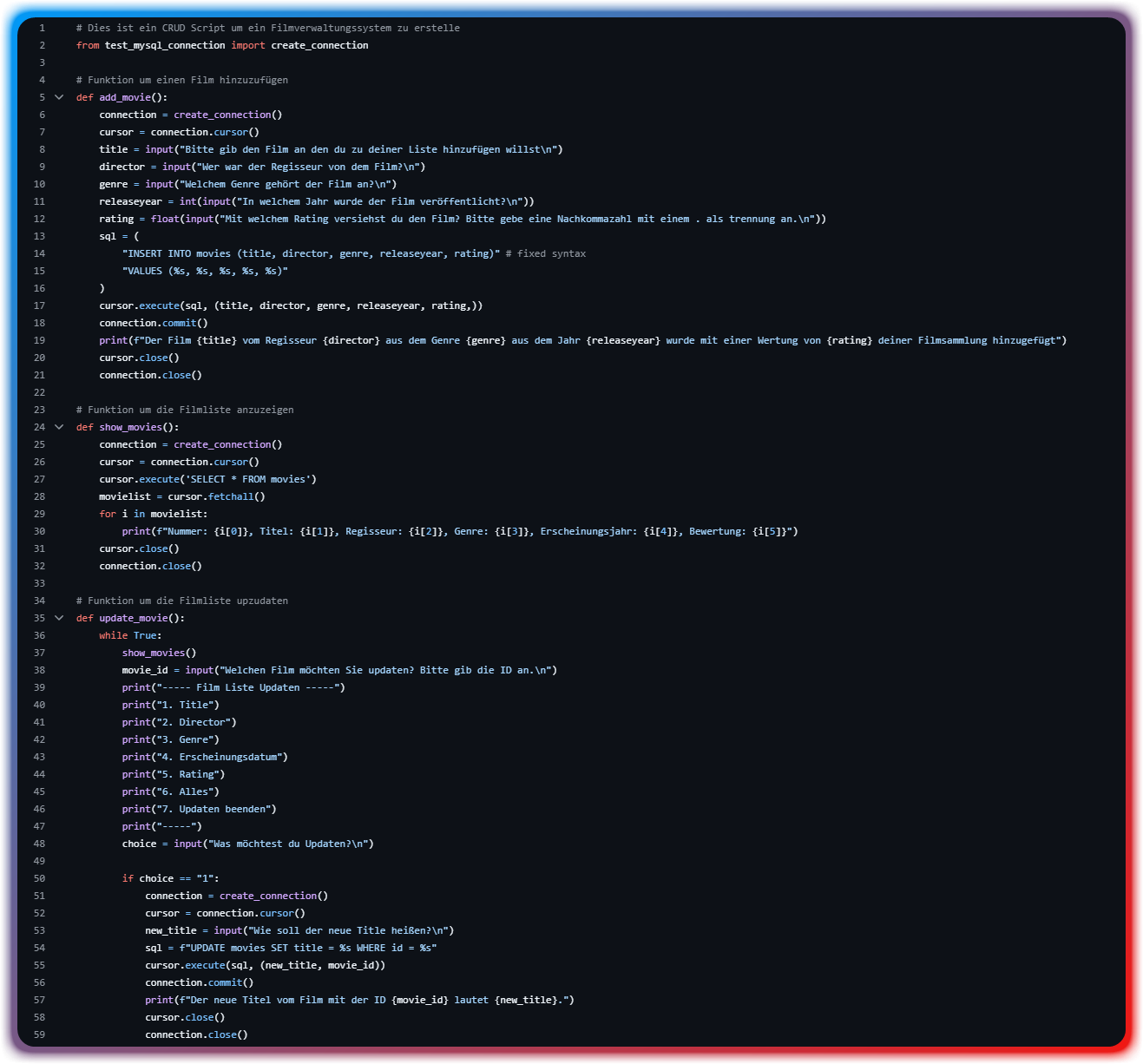Click line number 24
Viewport: 1143px width, 1064px height.
coord(39,427)
